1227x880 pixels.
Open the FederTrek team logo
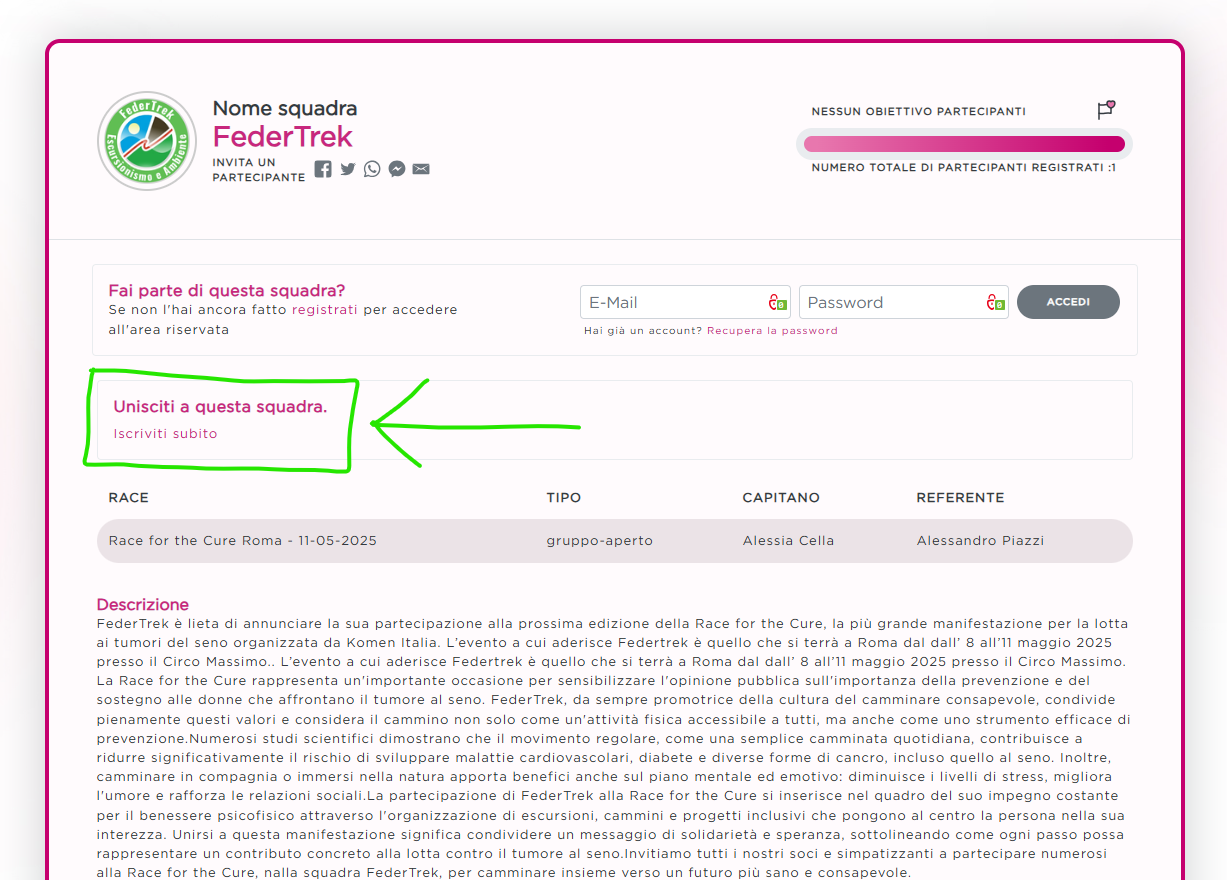click(x=147, y=141)
